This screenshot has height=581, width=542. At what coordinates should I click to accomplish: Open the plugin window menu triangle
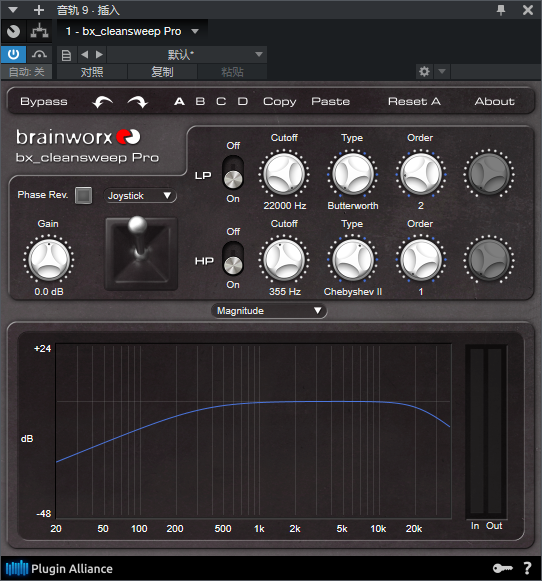(x=13, y=10)
